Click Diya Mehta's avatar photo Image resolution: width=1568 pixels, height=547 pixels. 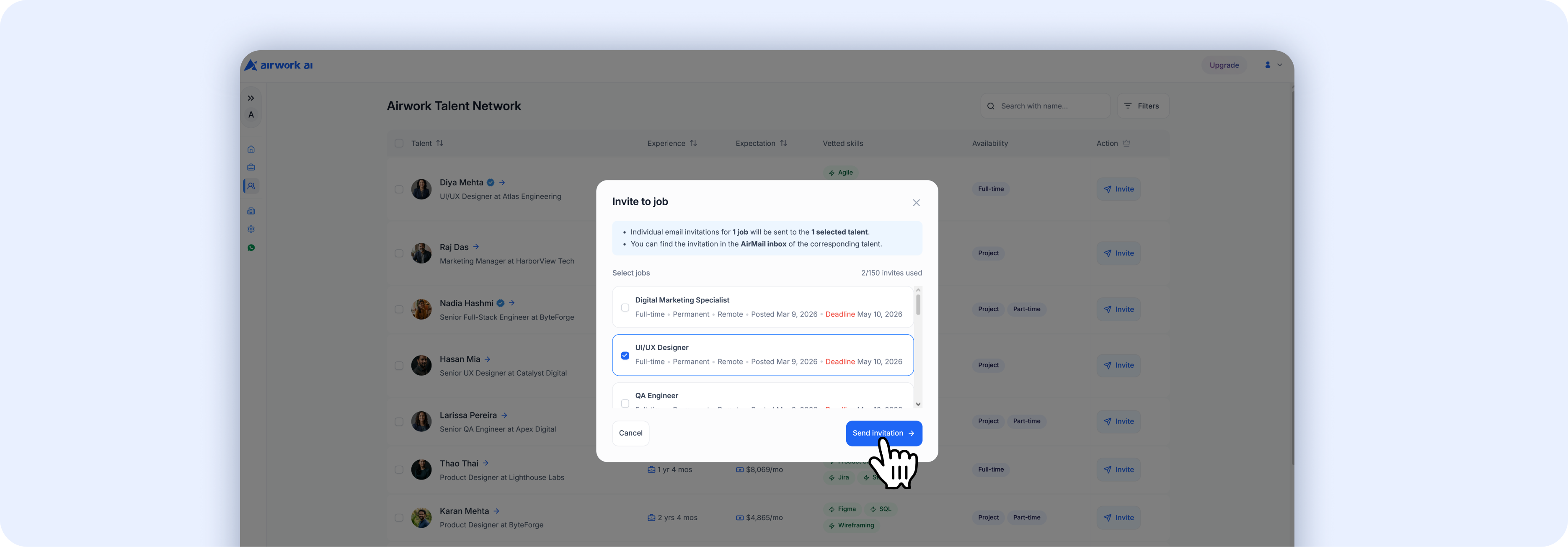421,189
